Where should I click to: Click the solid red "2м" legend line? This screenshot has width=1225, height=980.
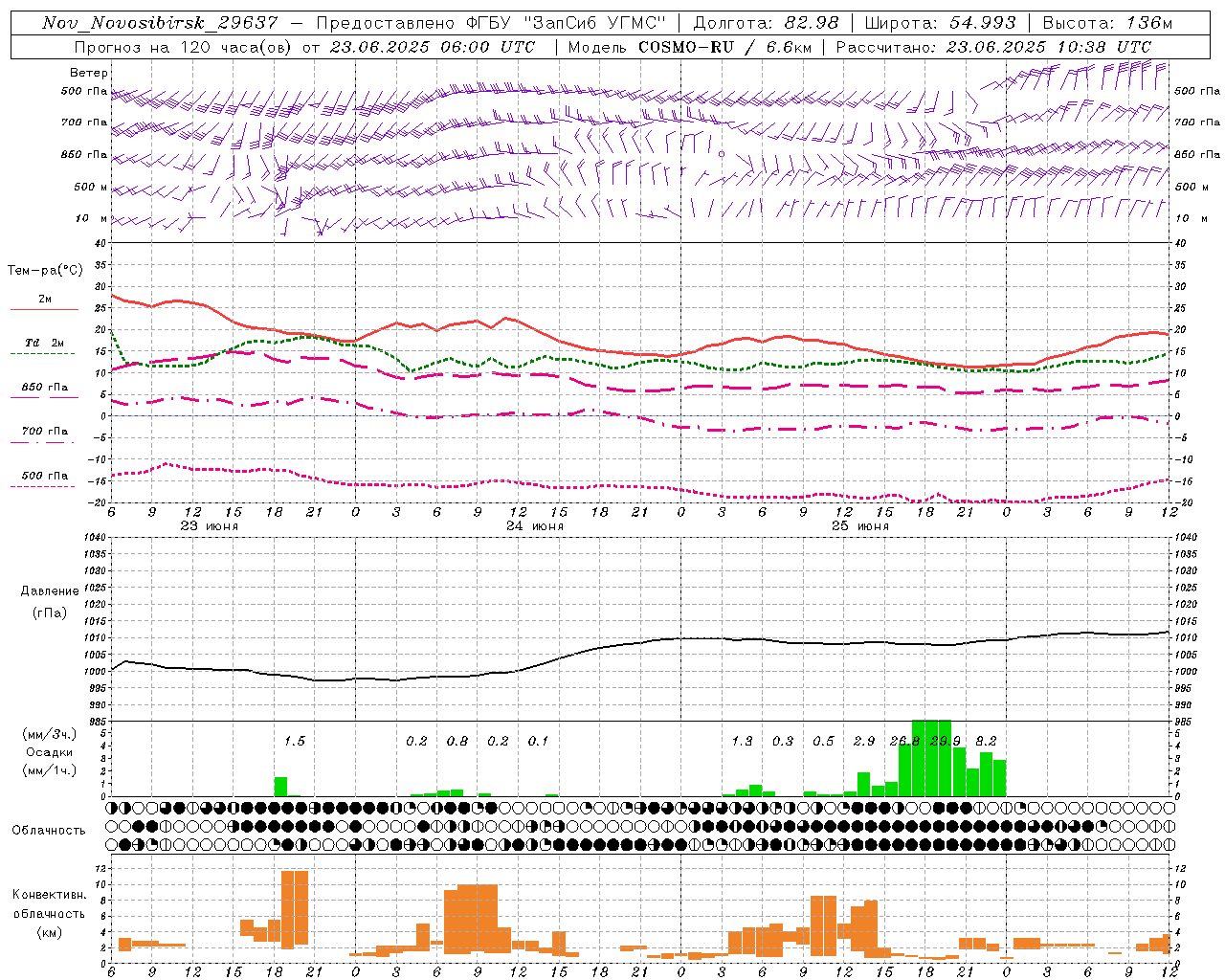pos(44,309)
